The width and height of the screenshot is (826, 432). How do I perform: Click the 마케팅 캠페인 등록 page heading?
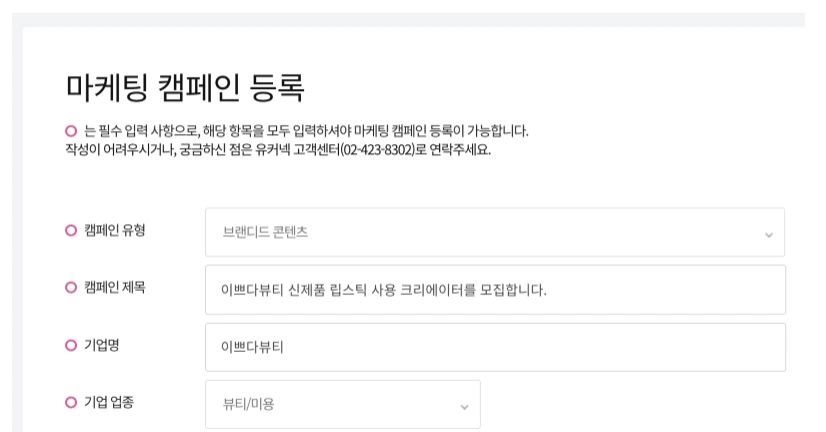[185, 87]
